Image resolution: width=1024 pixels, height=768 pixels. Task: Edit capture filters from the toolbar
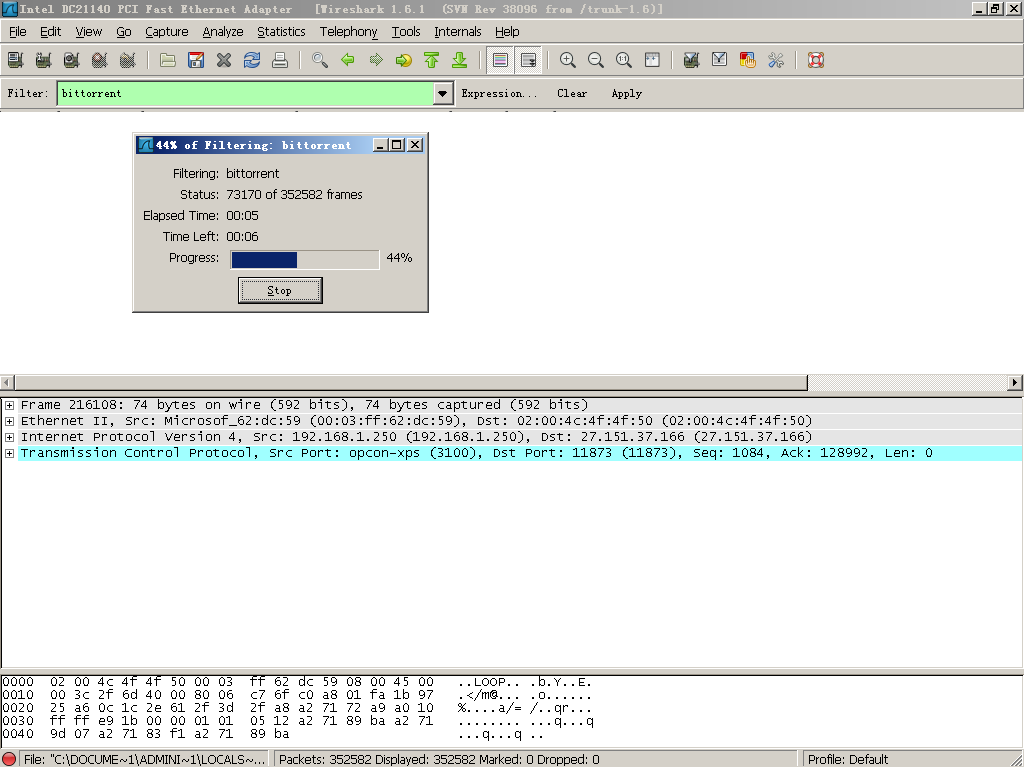click(692, 60)
